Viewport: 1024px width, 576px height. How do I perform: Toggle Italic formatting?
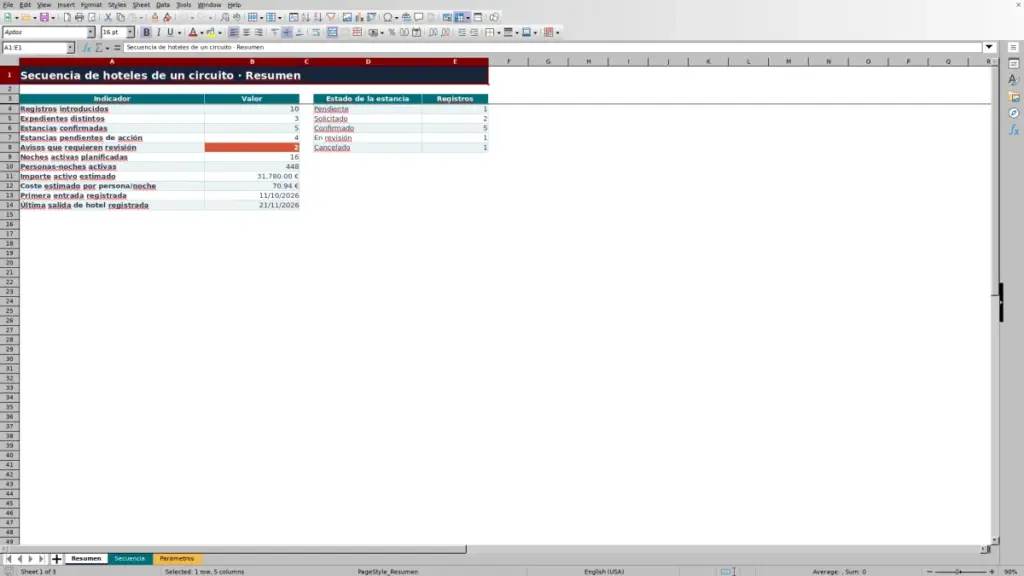click(x=158, y=33)
